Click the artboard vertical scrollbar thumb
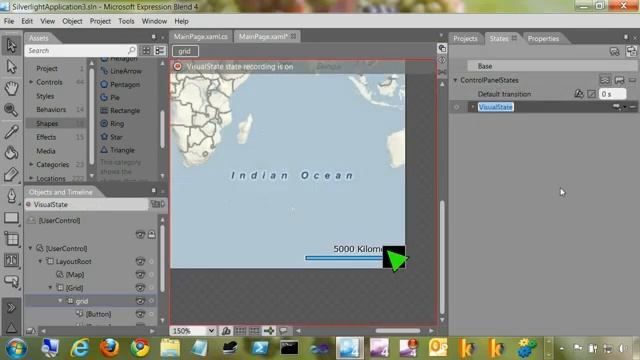This screenshot has width=640, height=360. point(442,258)
